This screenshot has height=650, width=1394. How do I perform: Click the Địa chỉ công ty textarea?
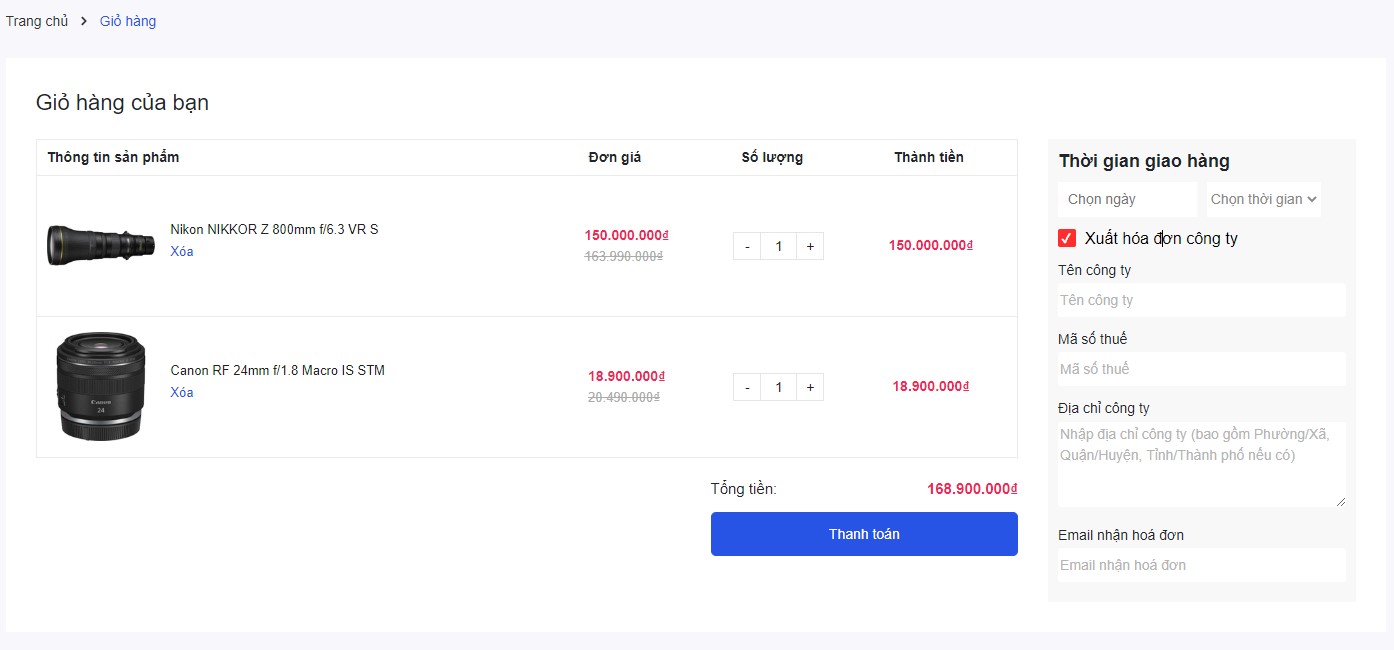(1201, 464)
